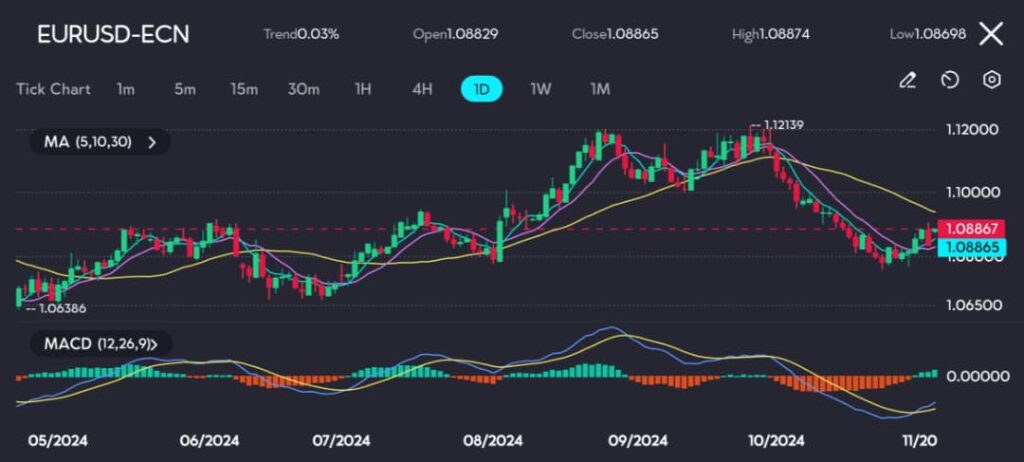Image resolution: width=1024 pixels, height=462 pixels.
Task: Close the EURUSD-ECN chart panel
Action: pos(990,34)
